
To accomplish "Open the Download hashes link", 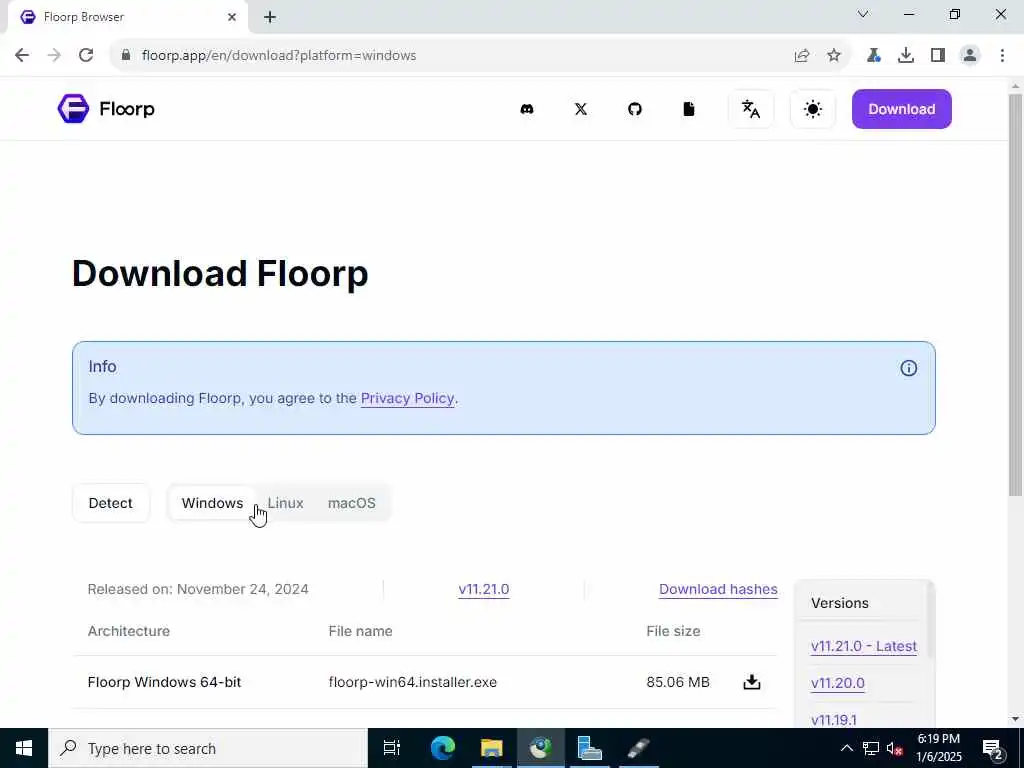I will [718, 589].
